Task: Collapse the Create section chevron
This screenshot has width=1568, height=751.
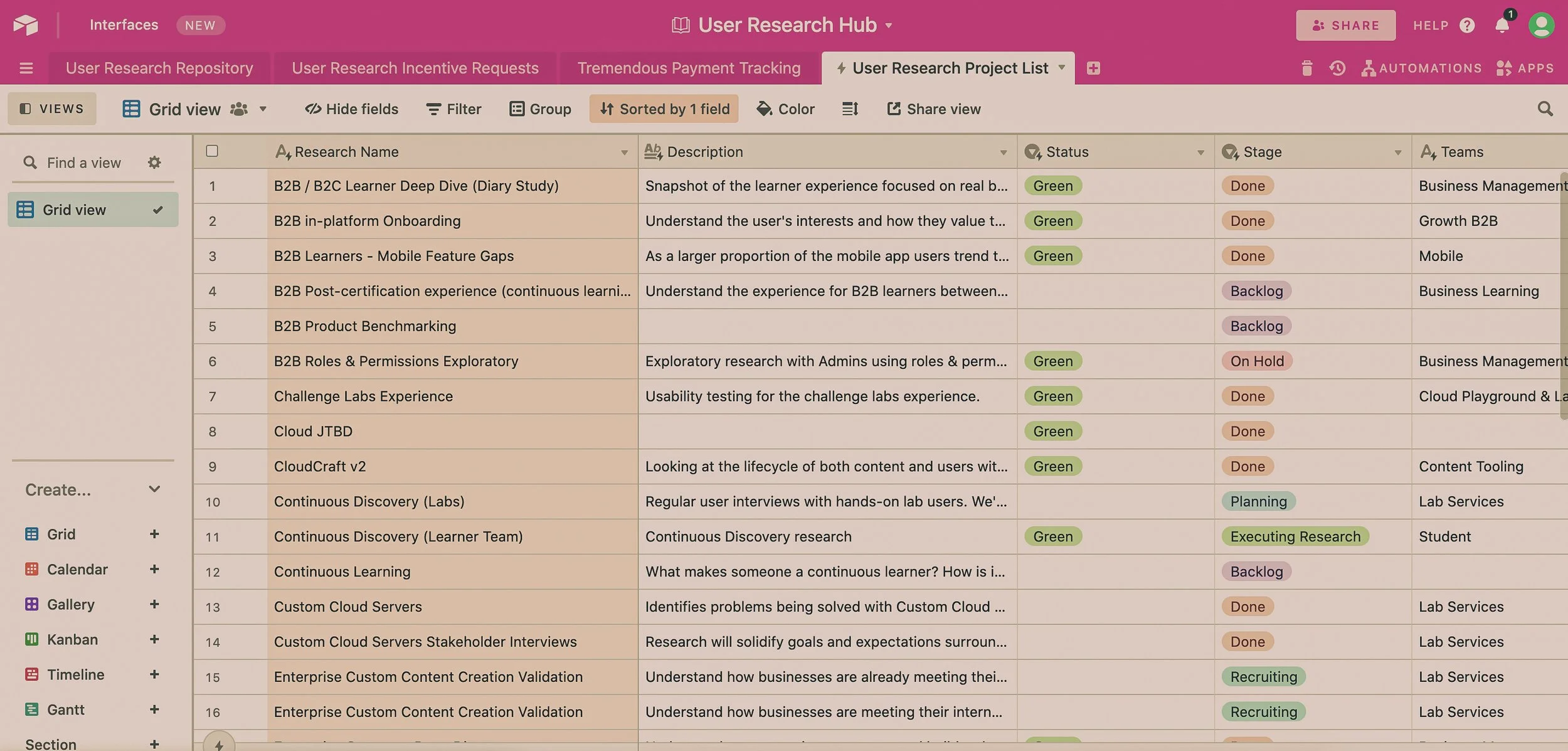Action: tap(154, 489)
